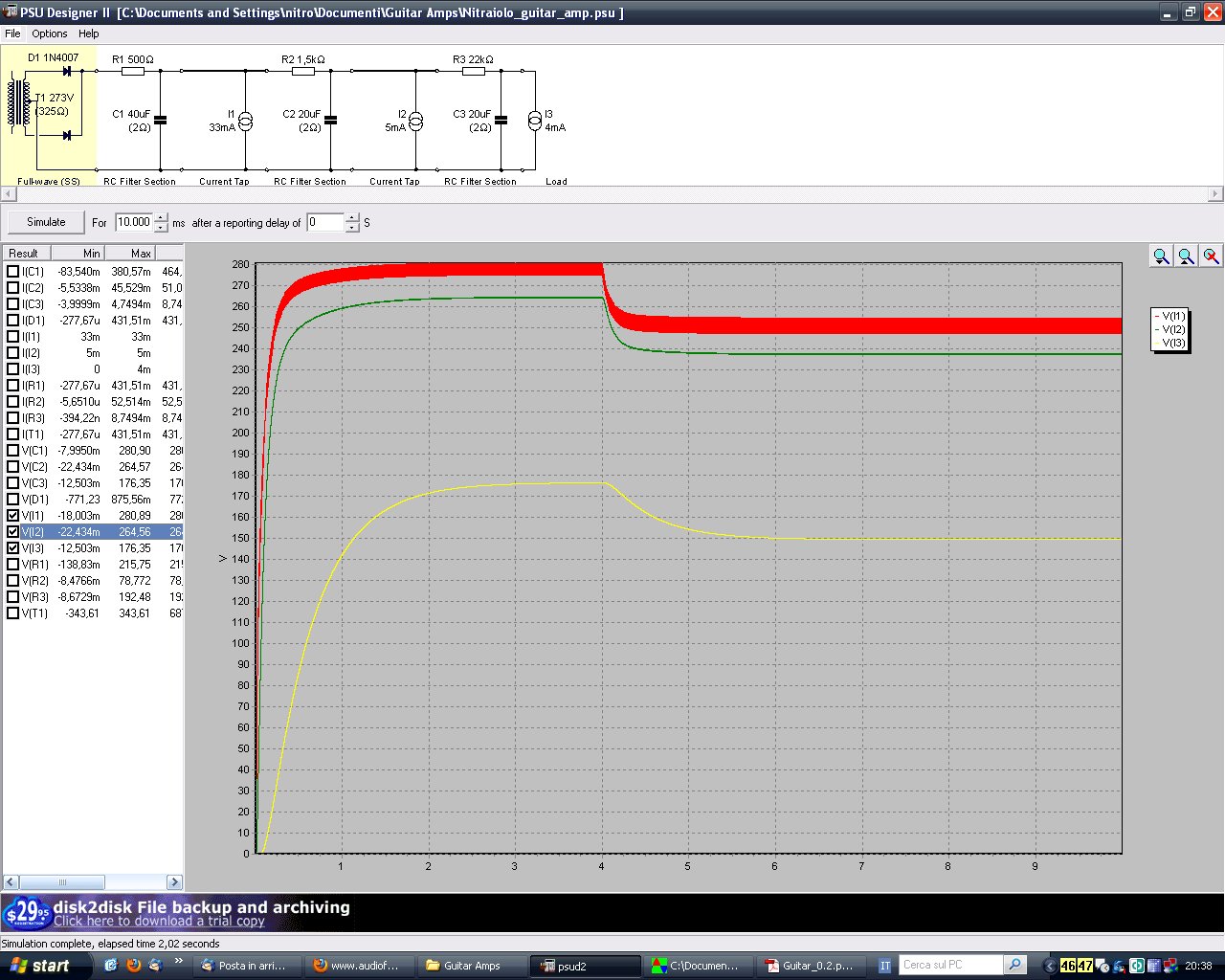The image size is (1225, 980).
Task: Click the R2 1,5kΩ resistor symbol
Action: click(x=303, y=71)
